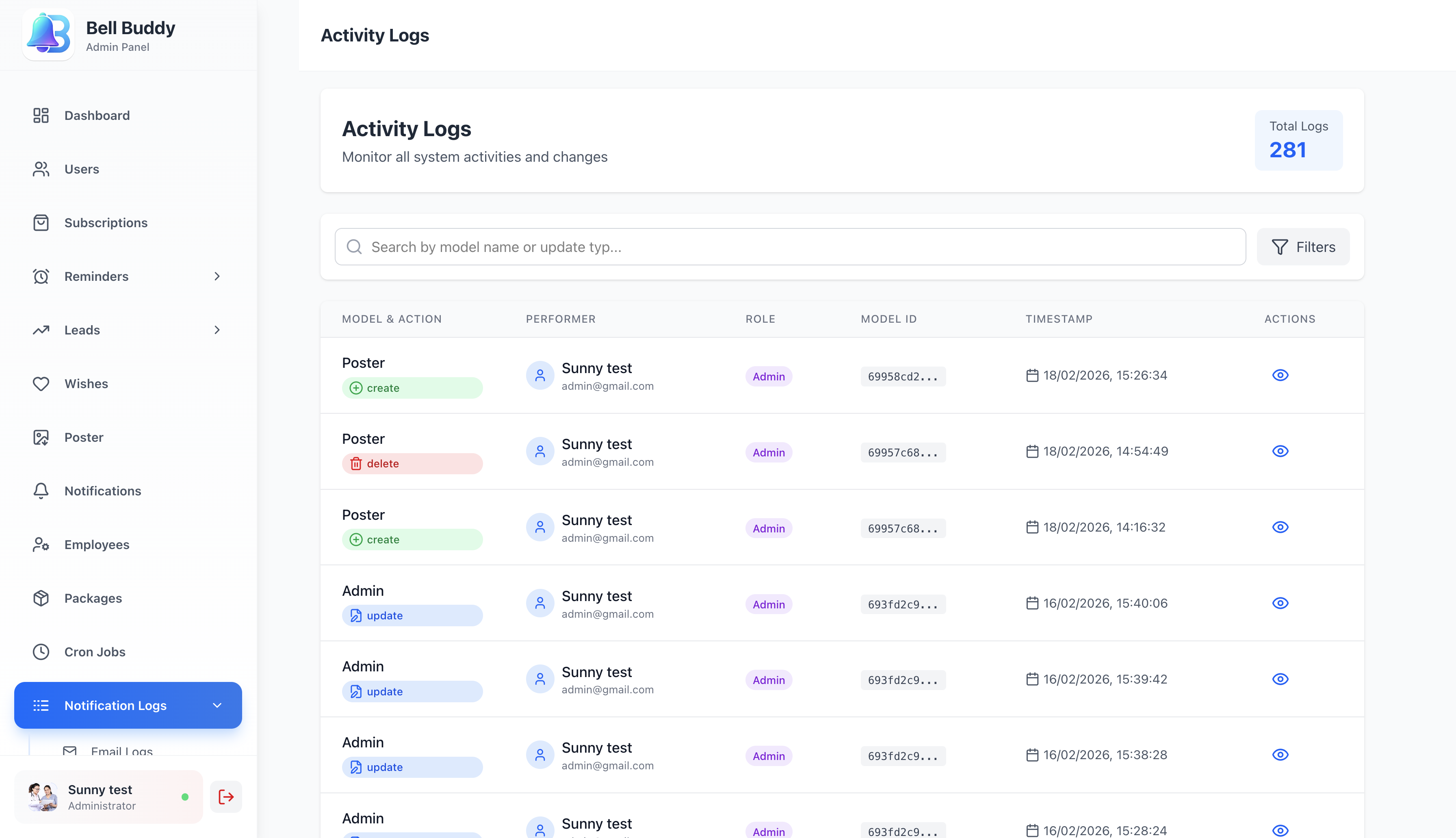Expand the Leads sidebar section
Screen dimensions: 1456x838
coord(217,330)
